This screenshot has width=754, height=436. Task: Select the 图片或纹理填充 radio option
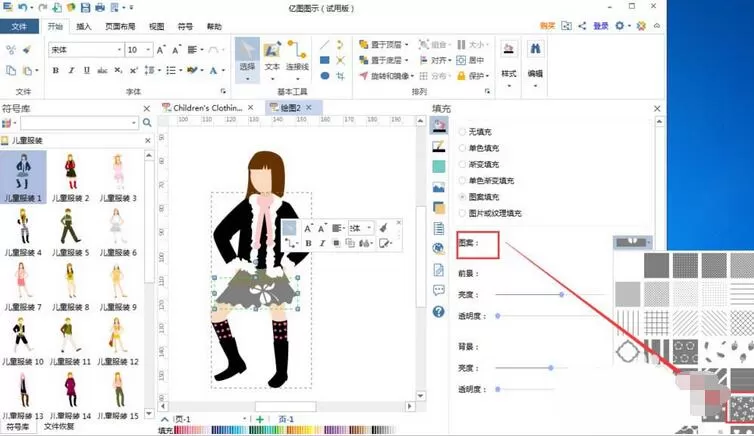point(462,213)
